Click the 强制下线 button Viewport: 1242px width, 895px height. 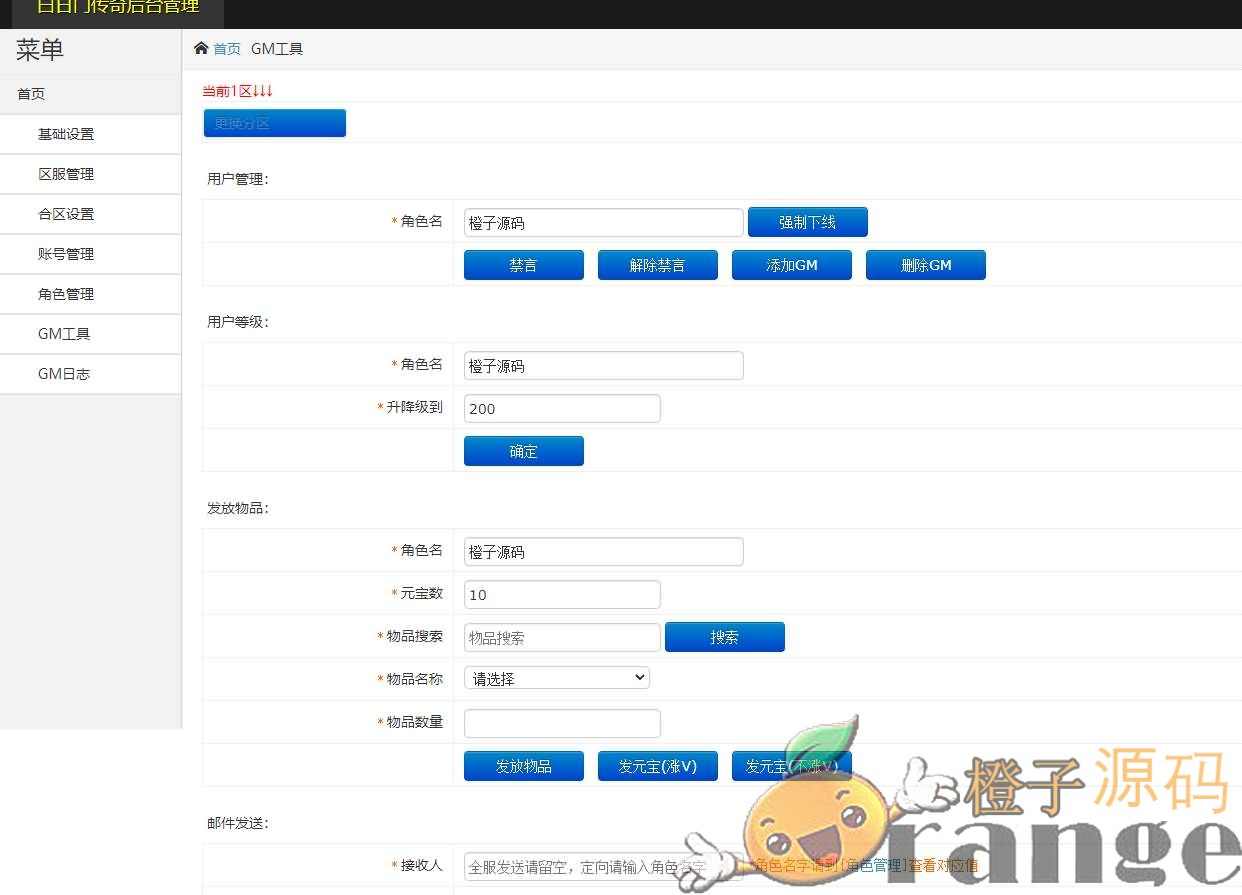807,222
